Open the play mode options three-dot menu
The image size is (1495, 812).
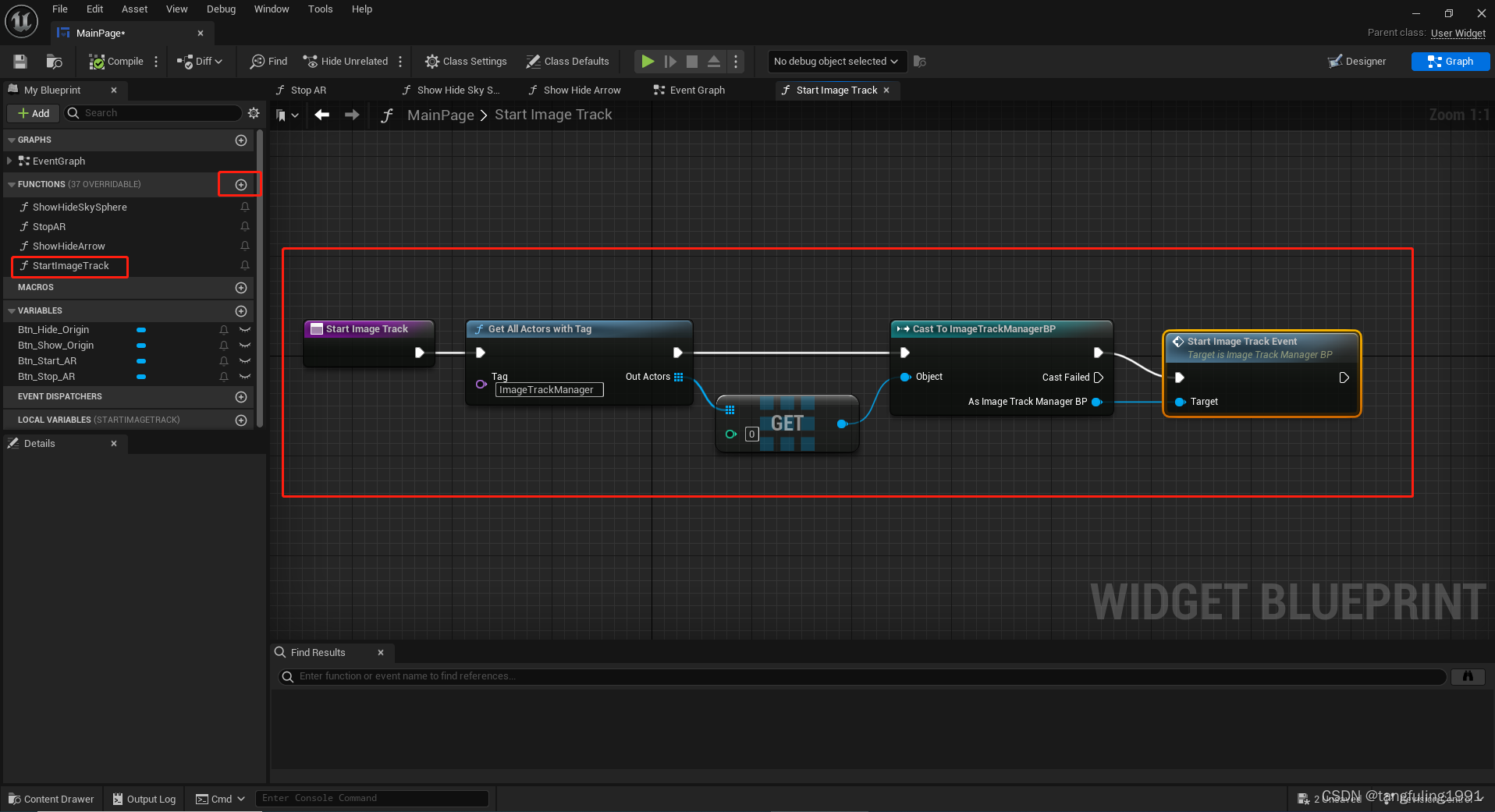click(x=736, y=62)
